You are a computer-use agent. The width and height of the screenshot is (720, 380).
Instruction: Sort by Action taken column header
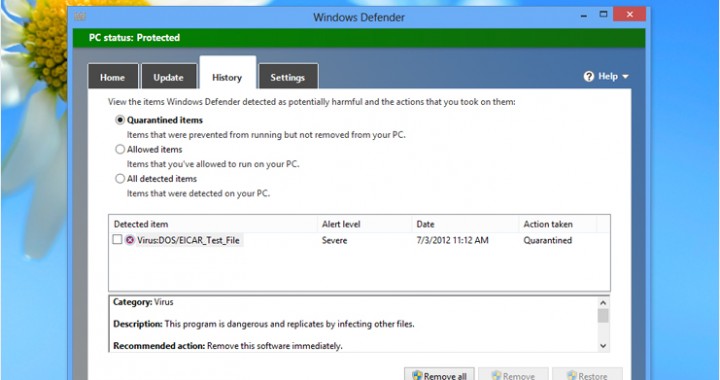pos(557,224)
